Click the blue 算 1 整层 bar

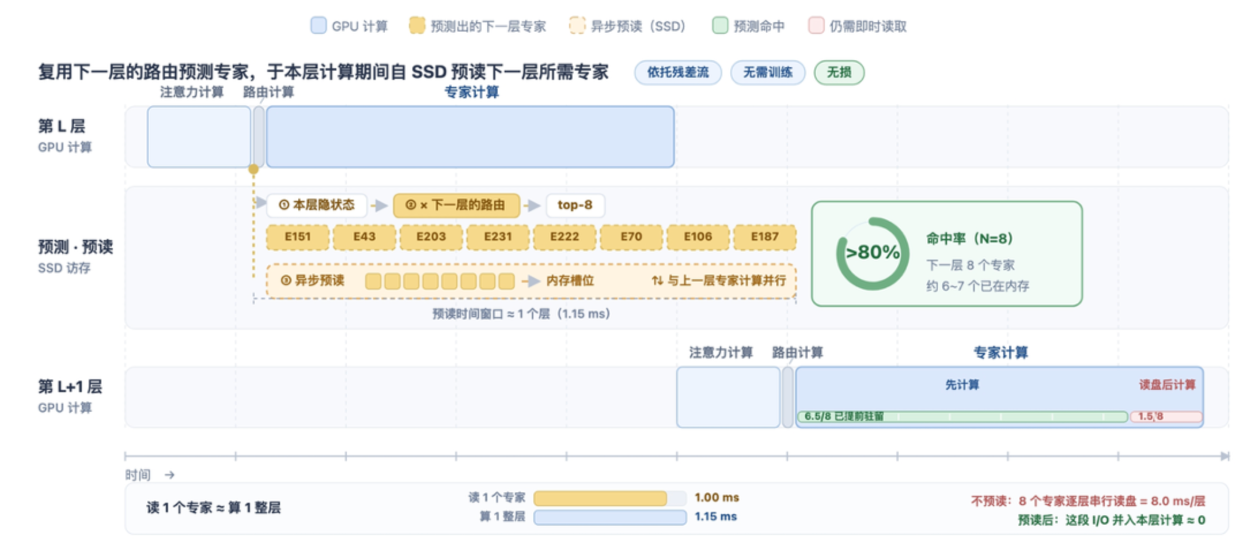click(x=610, y=517)
